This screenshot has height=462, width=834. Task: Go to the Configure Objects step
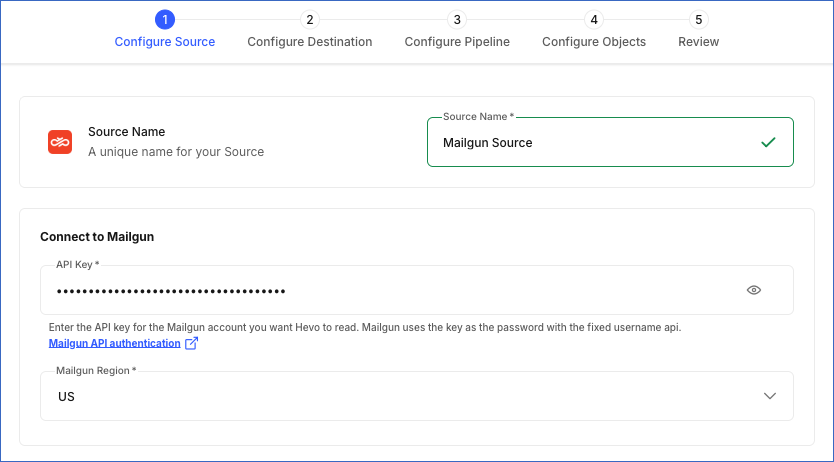pos(594,41)
